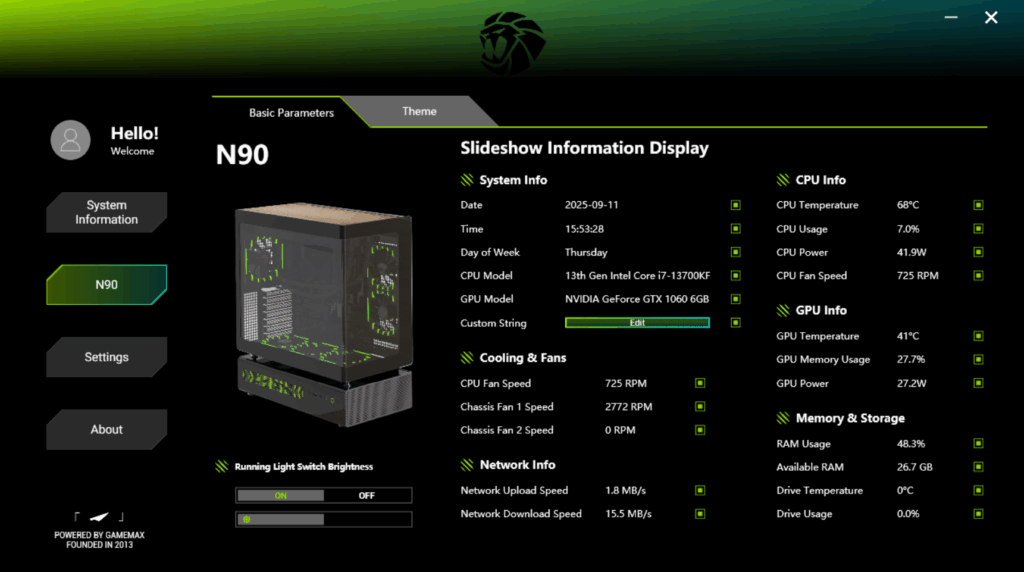Turn running light OFF
Screen dimensions: 1024x572
coord(367,496)
